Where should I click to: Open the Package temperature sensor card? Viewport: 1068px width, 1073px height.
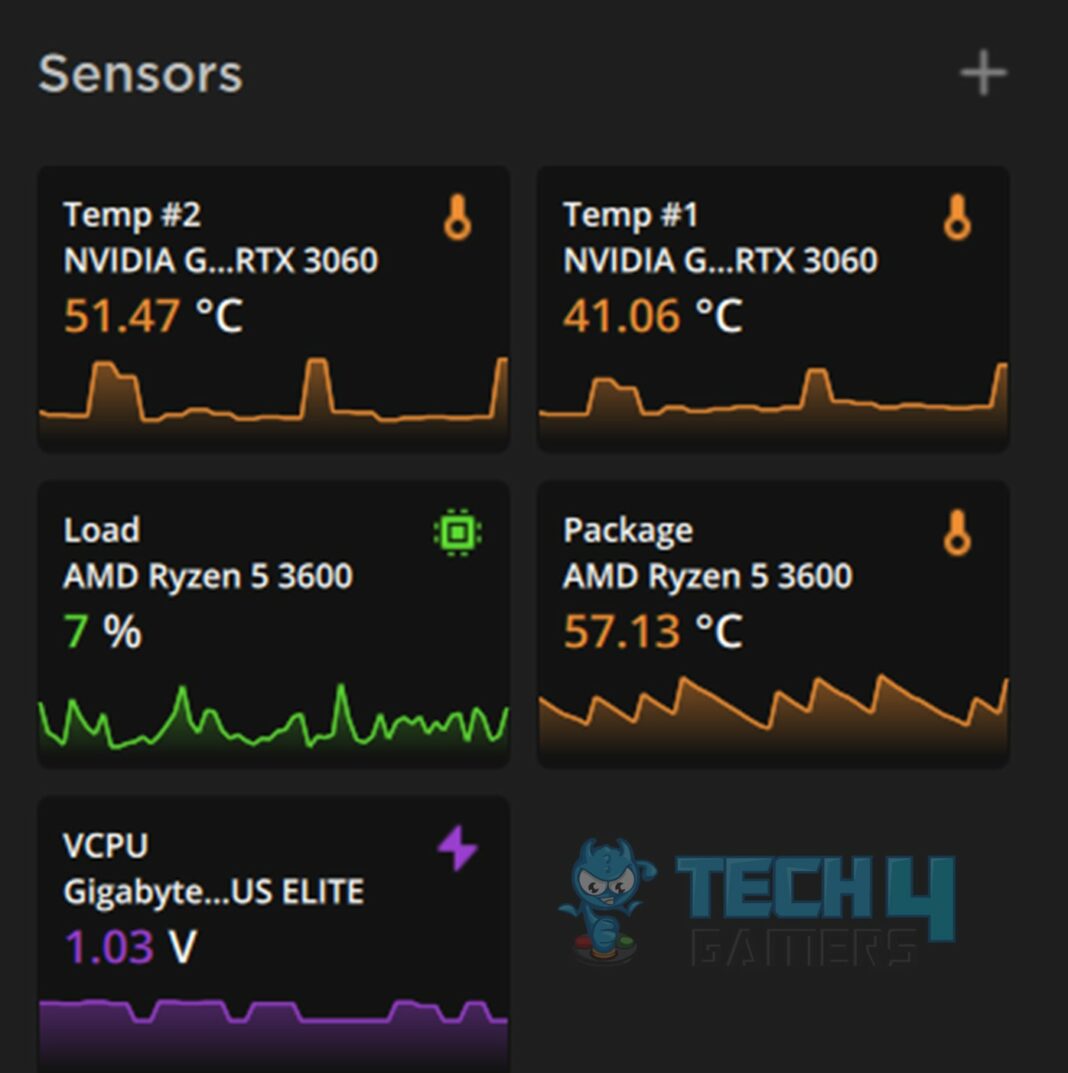click(x=773, y=620)
